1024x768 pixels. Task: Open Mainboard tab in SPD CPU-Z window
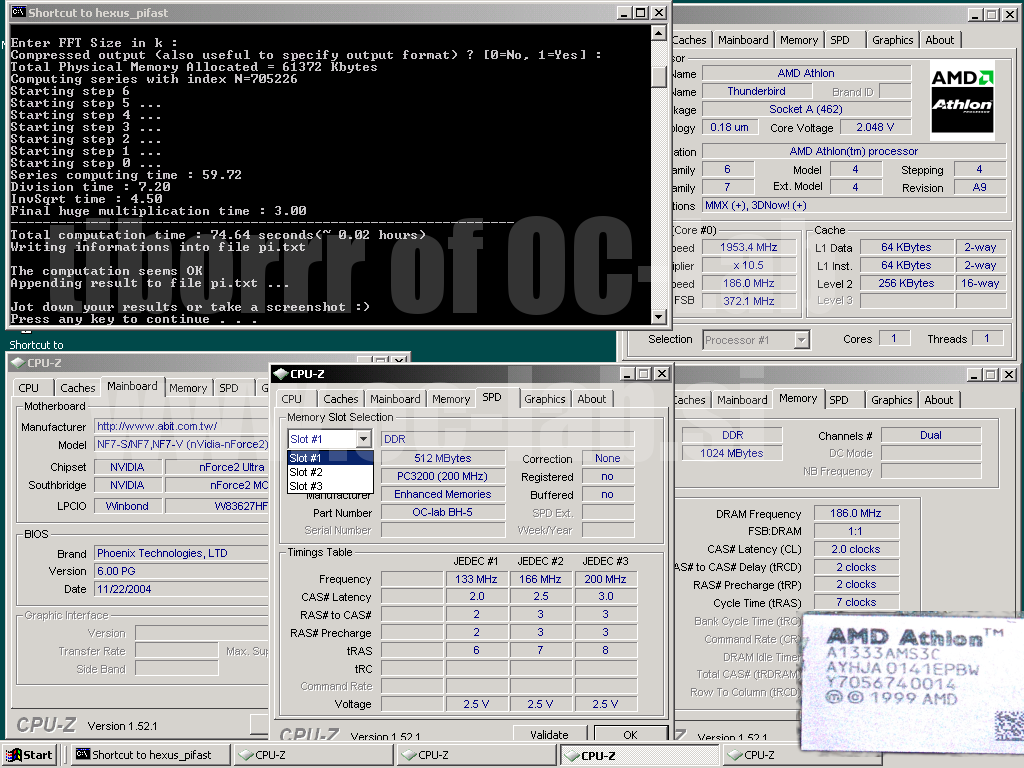pyautogui.click(x=395, y=399)
